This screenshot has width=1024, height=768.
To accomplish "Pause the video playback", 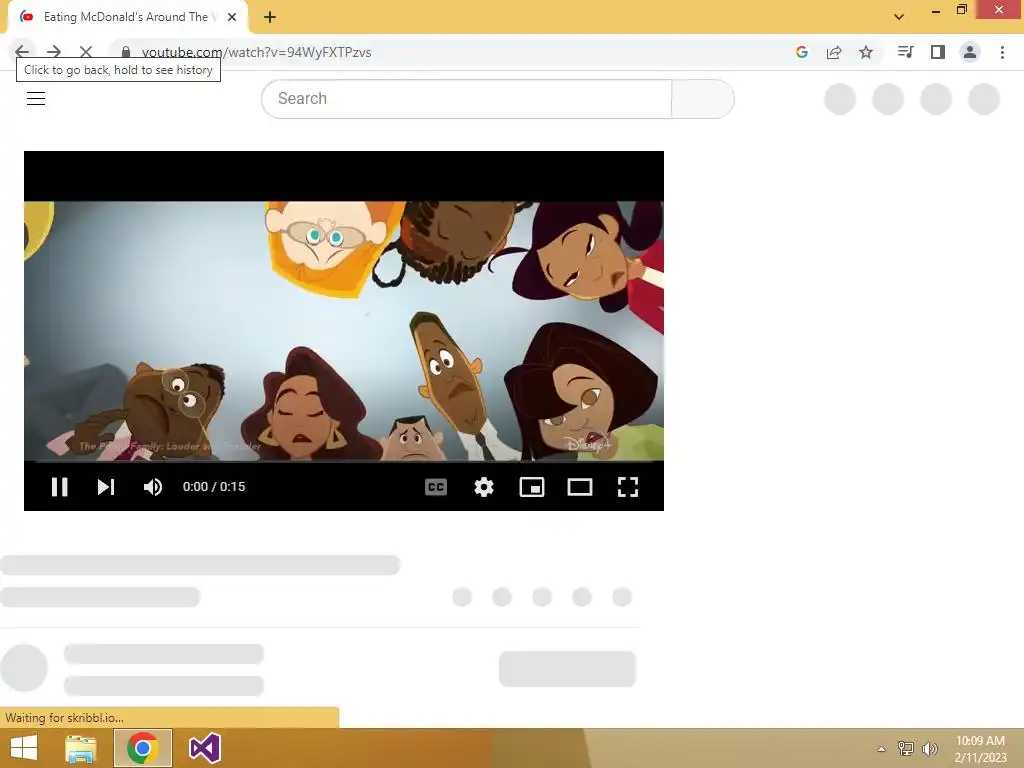I will click(x=59, y=487).
